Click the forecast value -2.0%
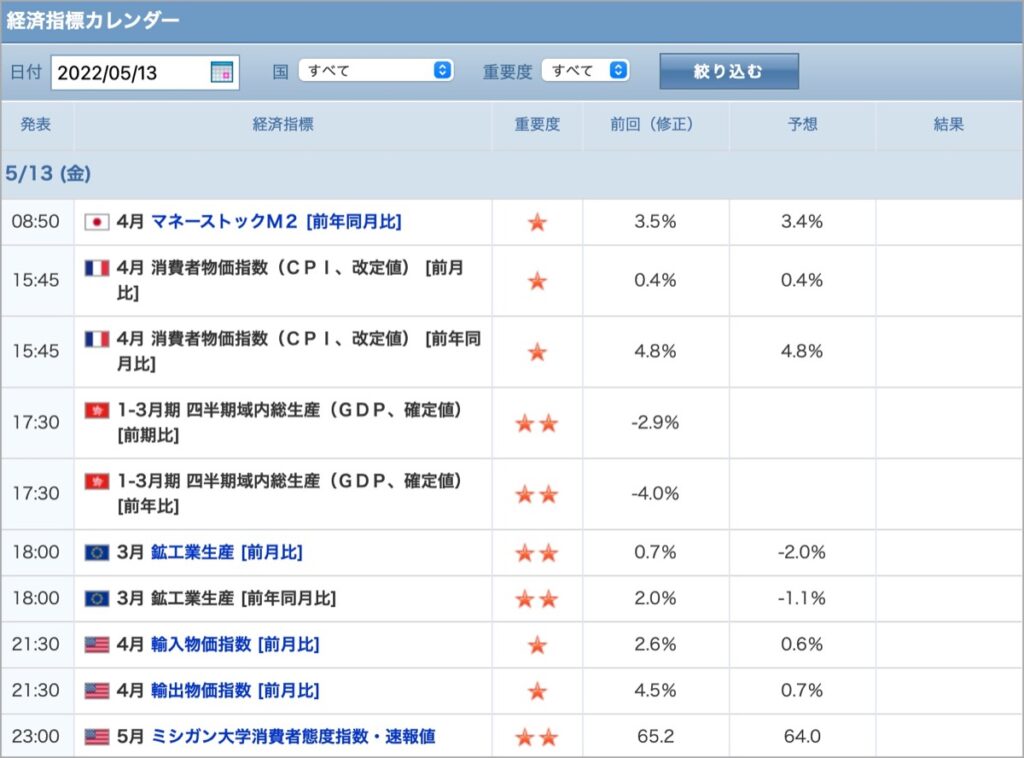The width and height of the screenshot is (1024, 758). [x=802, y=552]
